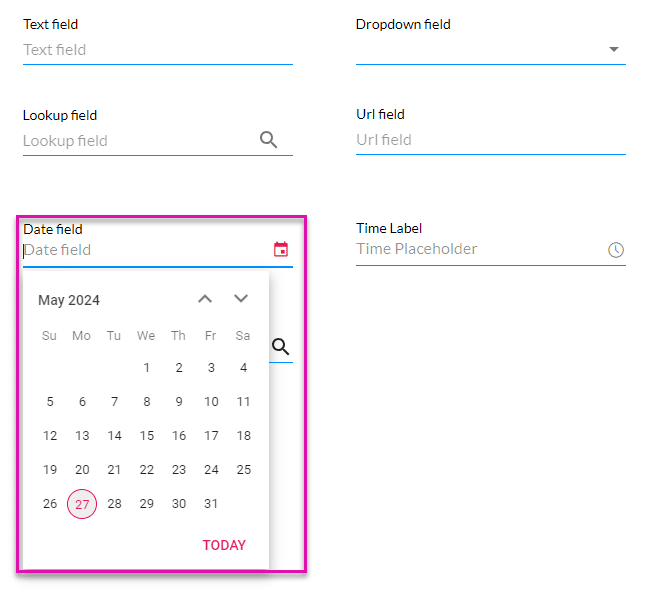This screenshot has width=657, height=593.
Task: Click the TODAY button
Action: pos(224,545)
